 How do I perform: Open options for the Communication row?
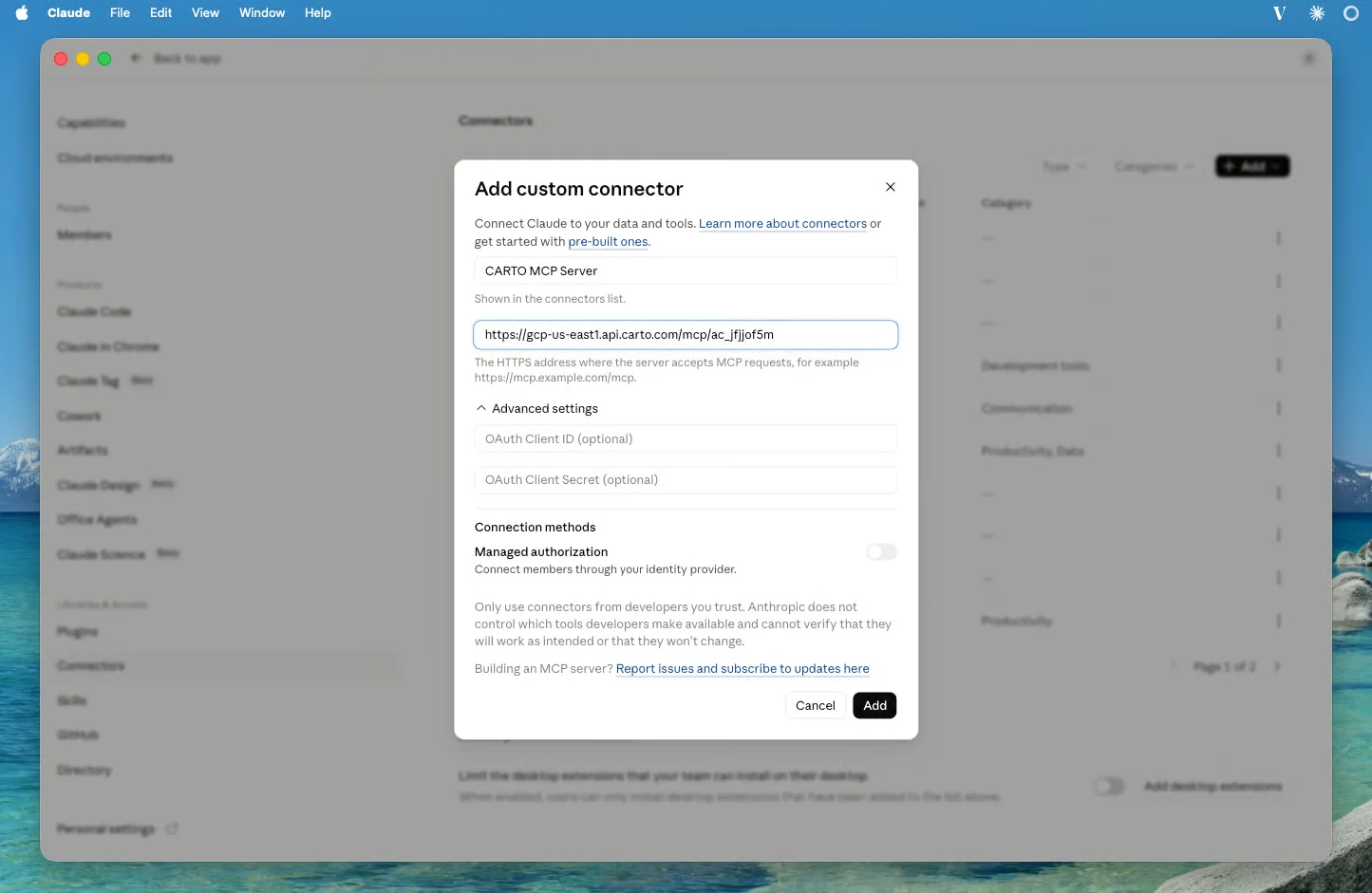(1278, 409)
